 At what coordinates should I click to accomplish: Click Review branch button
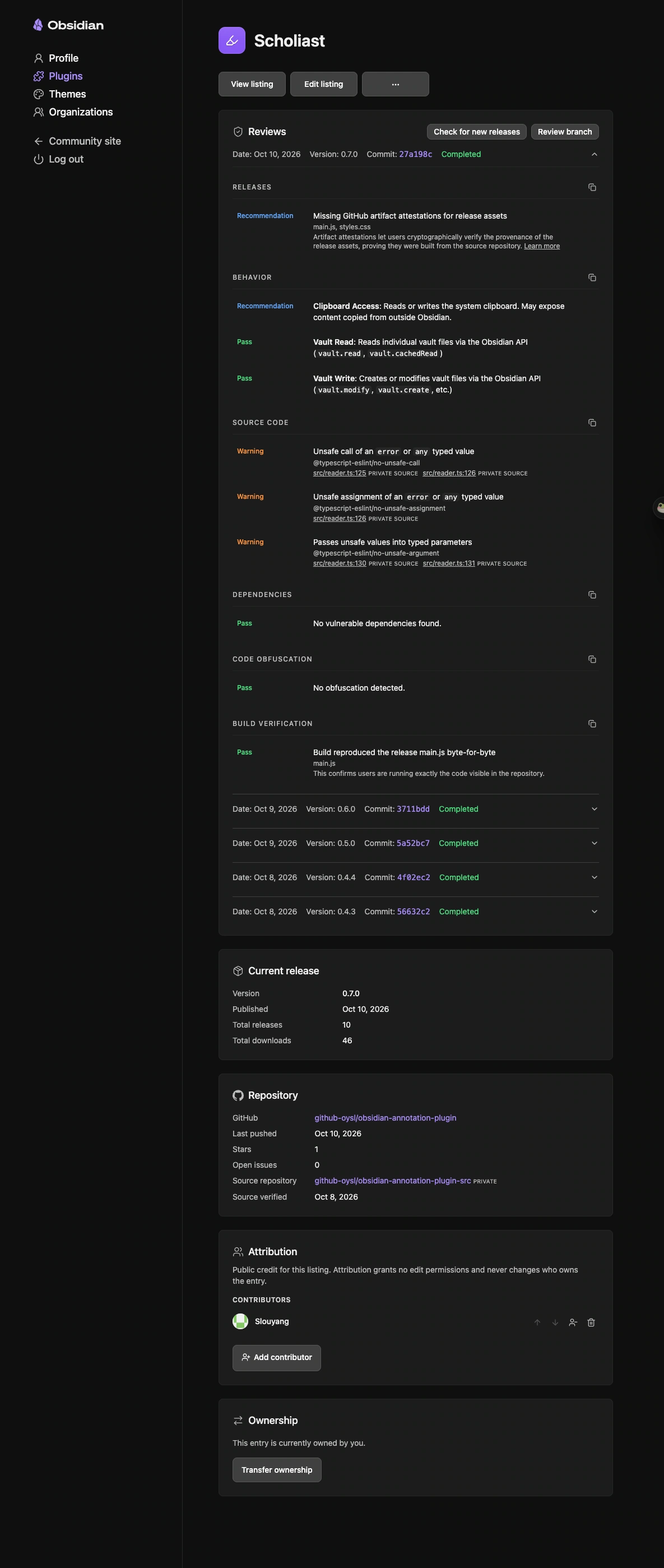[x=565, y=132]
